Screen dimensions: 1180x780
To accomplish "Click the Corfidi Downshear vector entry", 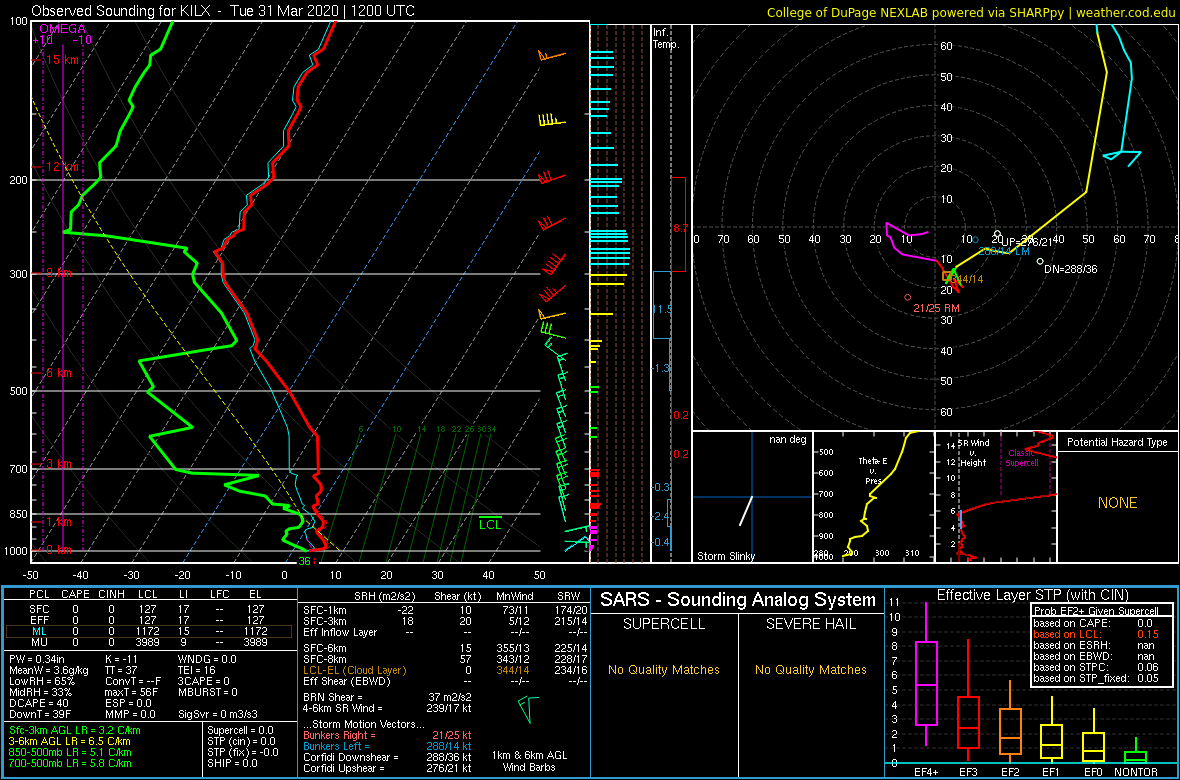I will 387,757.
